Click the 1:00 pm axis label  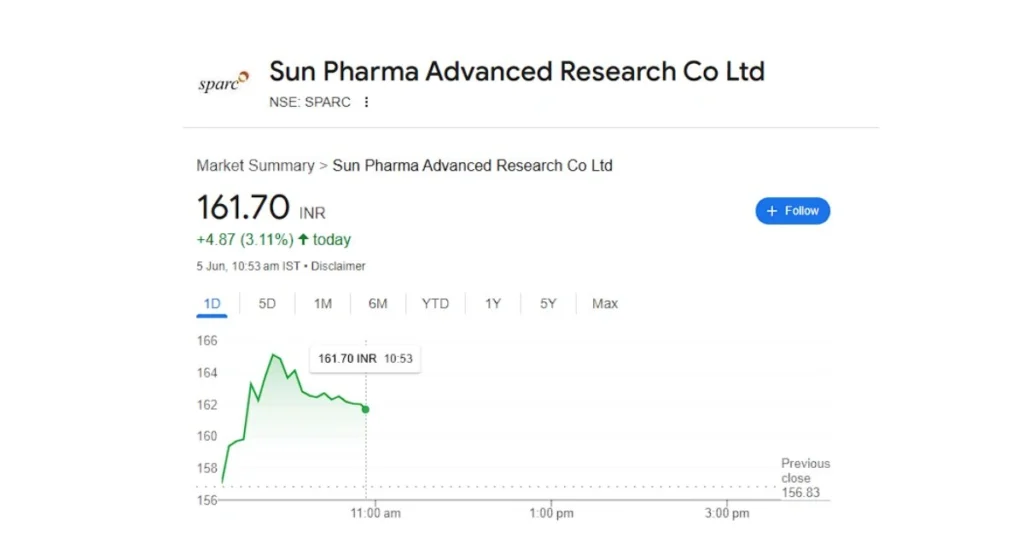click(551, 513)
